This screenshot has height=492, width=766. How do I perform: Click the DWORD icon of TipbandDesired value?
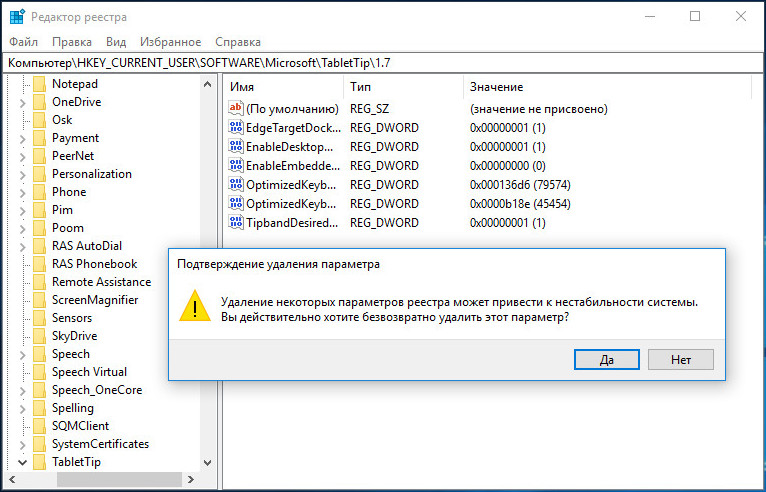(x=236, y=223)
